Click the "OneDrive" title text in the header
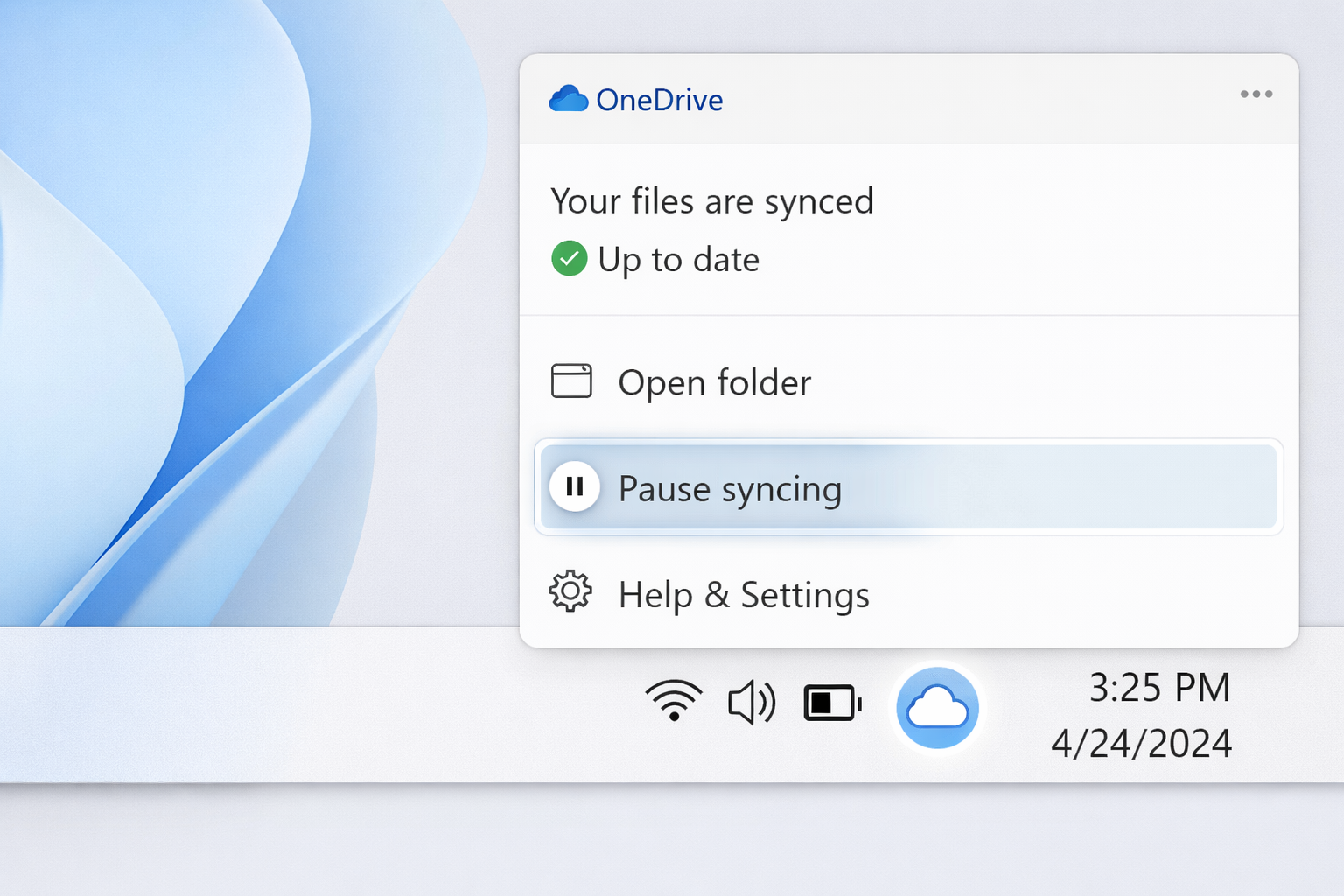Image resolution: width=1344 pixels, height=896 pixels. (x=659, y=101)
